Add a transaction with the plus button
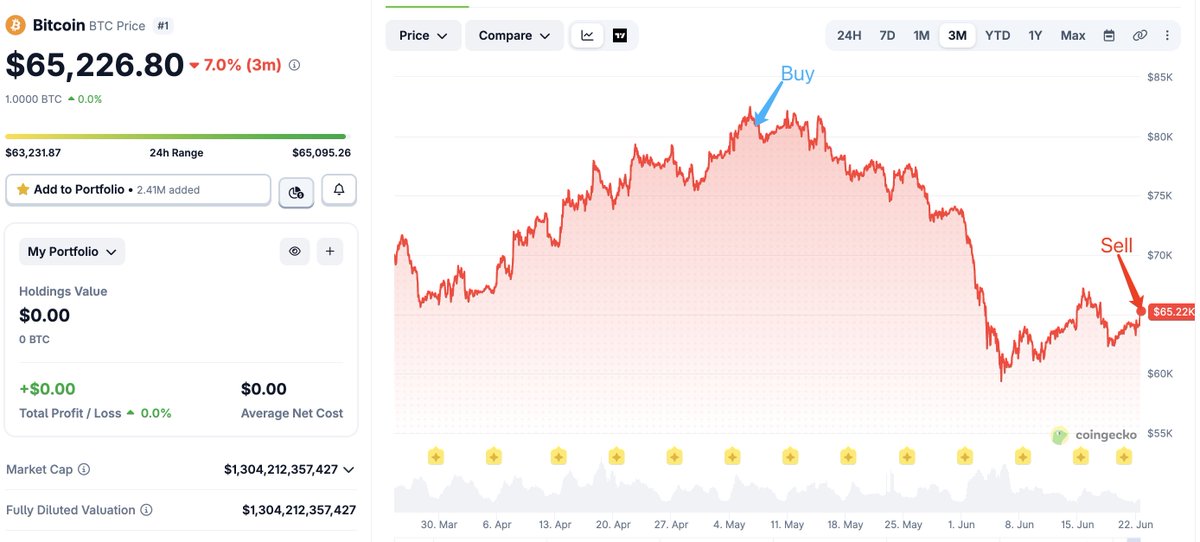 [330, 252]
